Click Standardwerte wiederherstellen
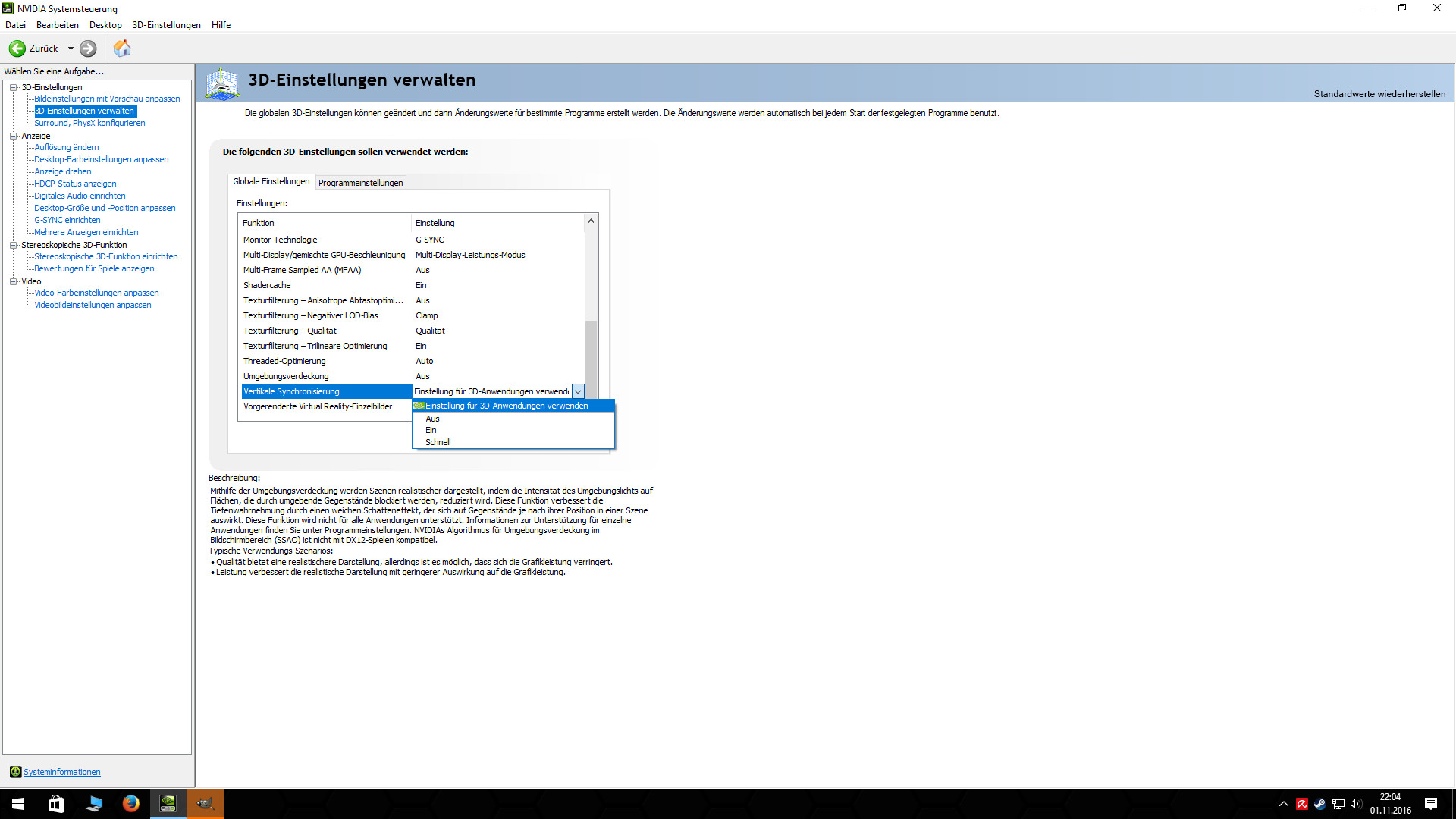The width and height of the screenshot is (1456, 819). (x=1379, y=94)
